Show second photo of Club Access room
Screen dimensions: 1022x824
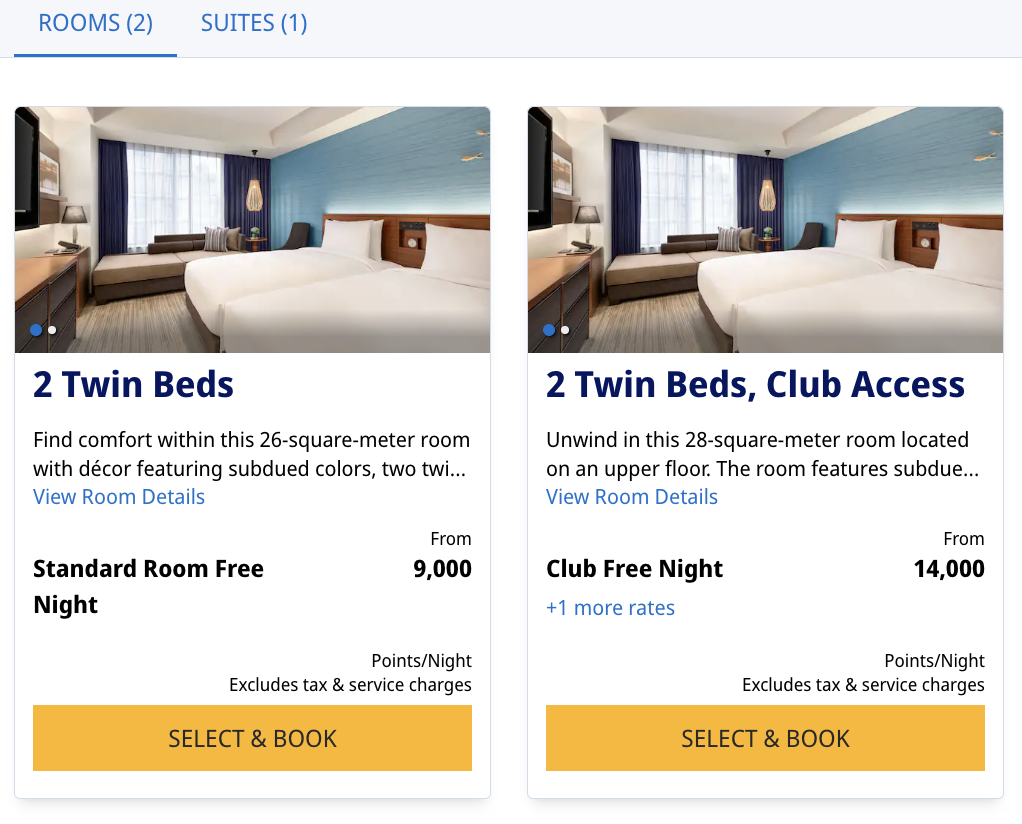click(565, 330)
